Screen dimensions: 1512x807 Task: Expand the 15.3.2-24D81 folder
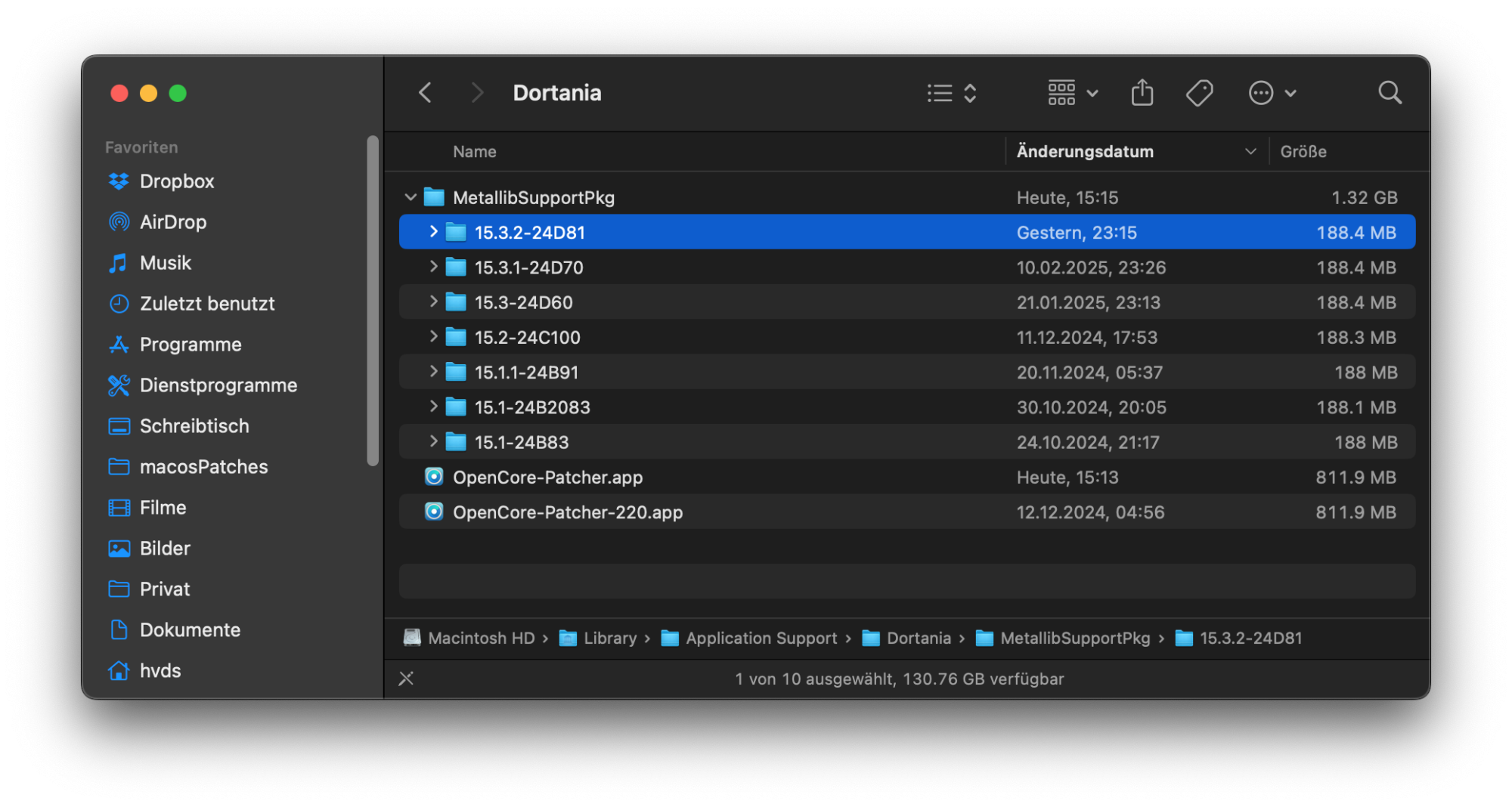tap(433, 232)
